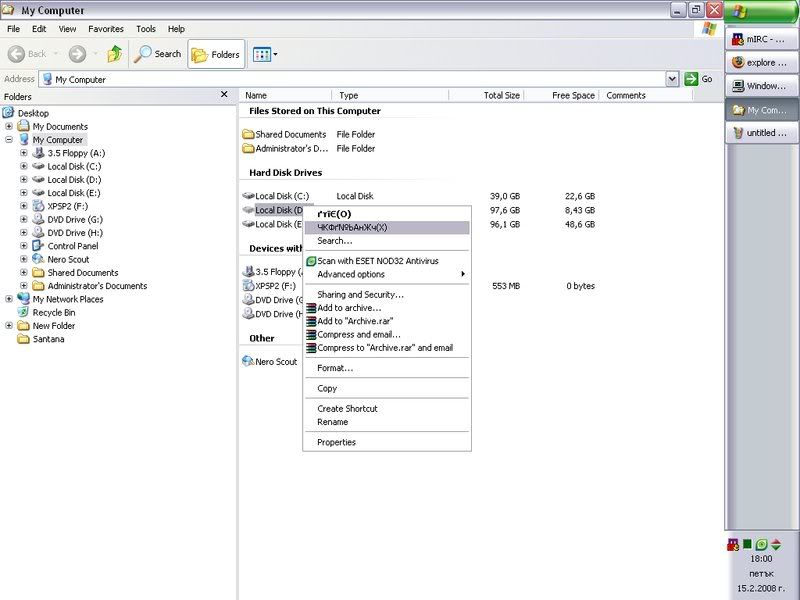800x600 pixels.
Task: Open the Address bar dropdown arrow
Action: [671, 79]
